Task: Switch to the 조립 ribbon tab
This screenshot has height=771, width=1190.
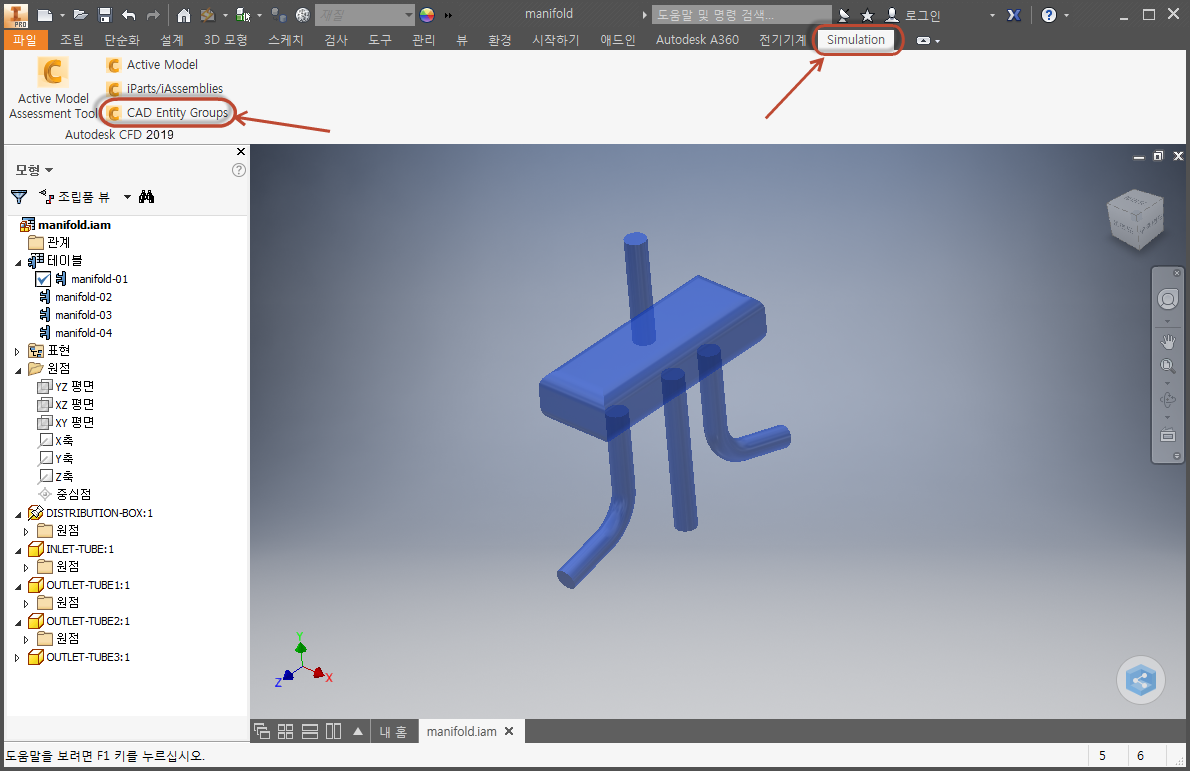Action: [x=72, y=39]
